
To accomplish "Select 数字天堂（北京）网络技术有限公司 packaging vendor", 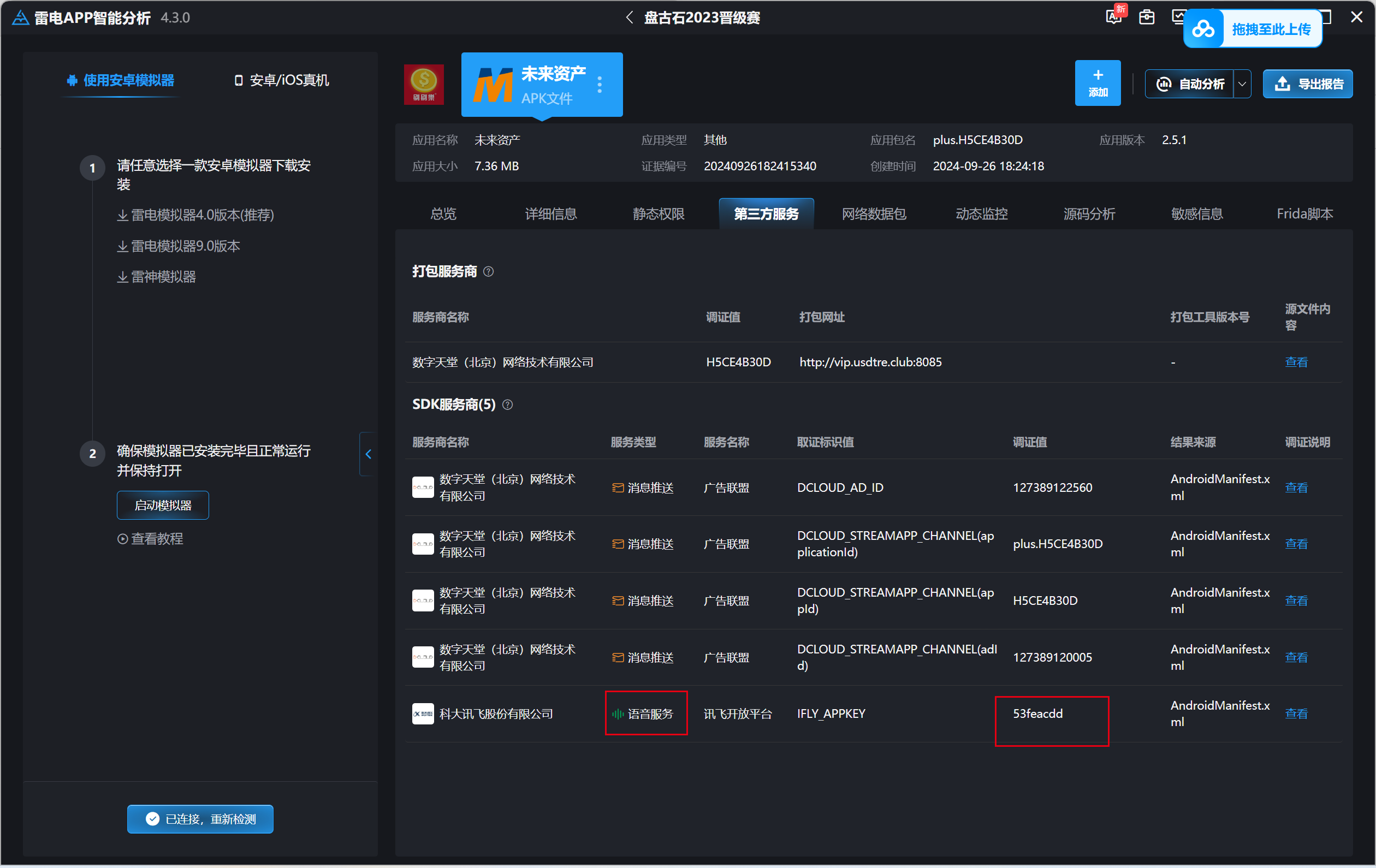I will 502,362.
